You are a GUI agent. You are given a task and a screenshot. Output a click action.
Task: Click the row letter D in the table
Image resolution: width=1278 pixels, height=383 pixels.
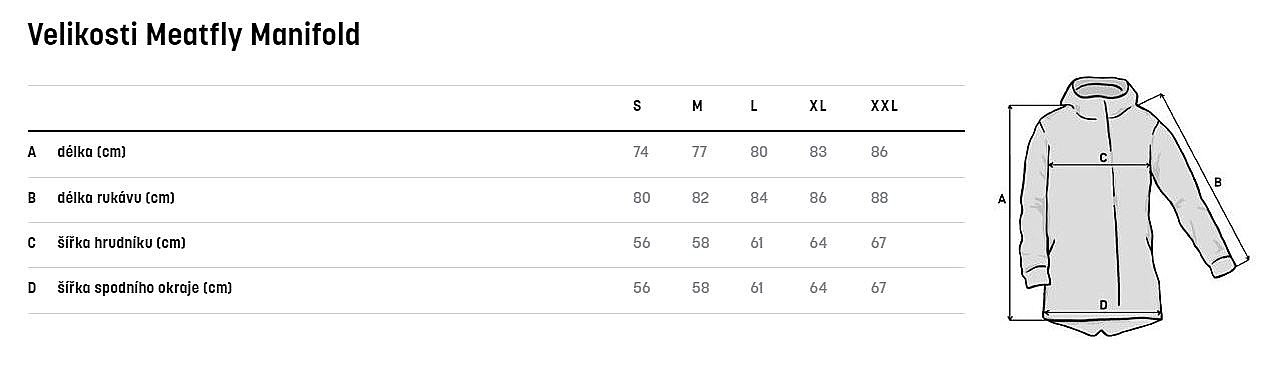click(x=32, y=288)
